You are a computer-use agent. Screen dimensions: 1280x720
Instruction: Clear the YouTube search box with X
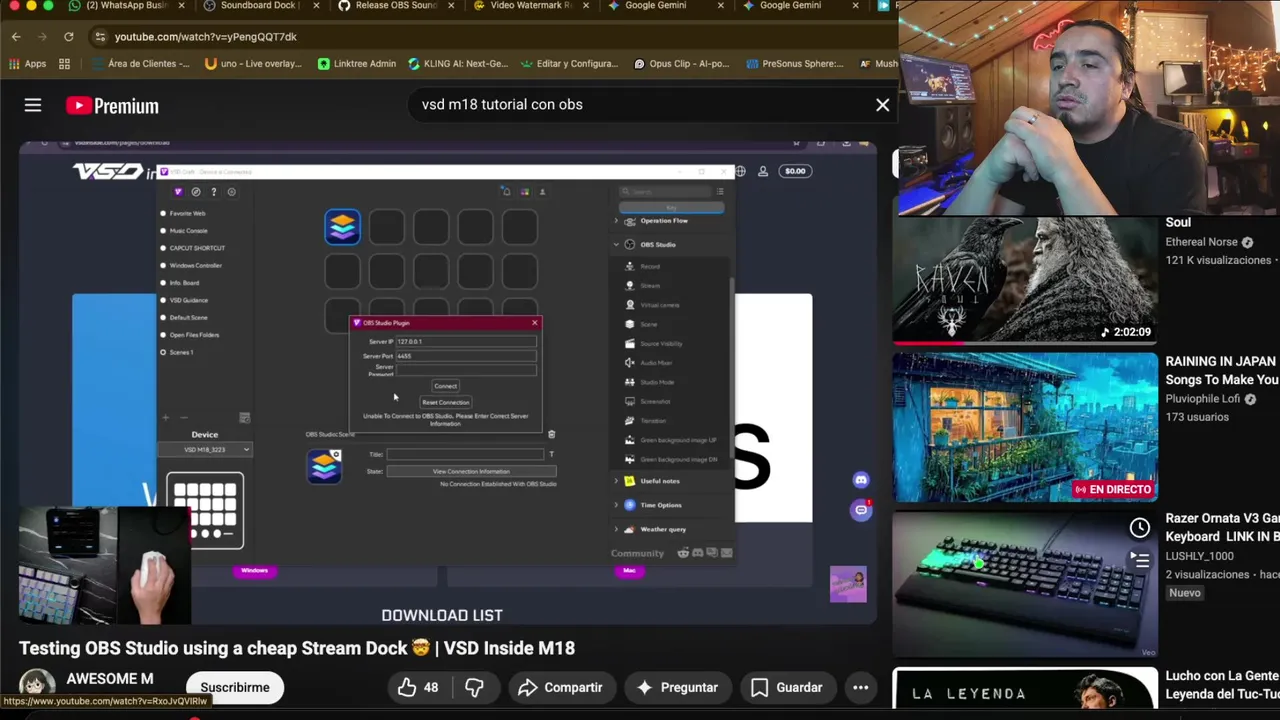coord(882,104)
